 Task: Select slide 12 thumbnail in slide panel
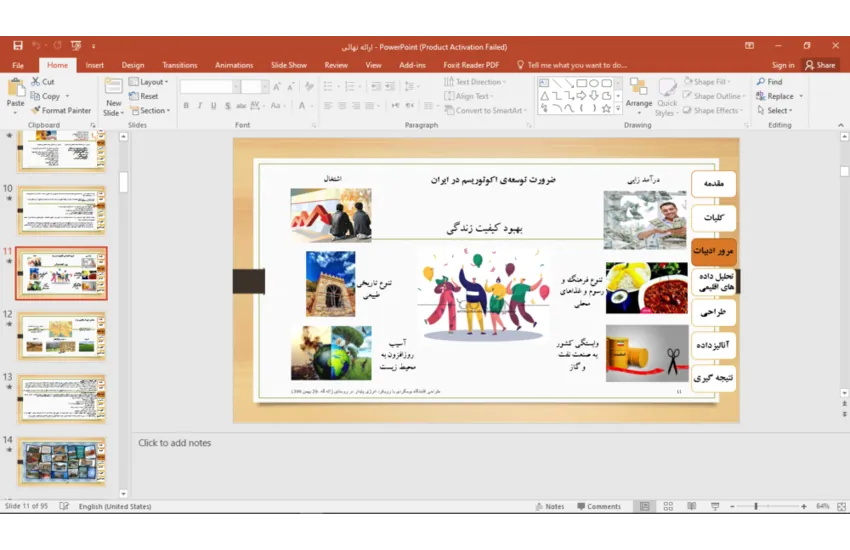tap(61, 336)
